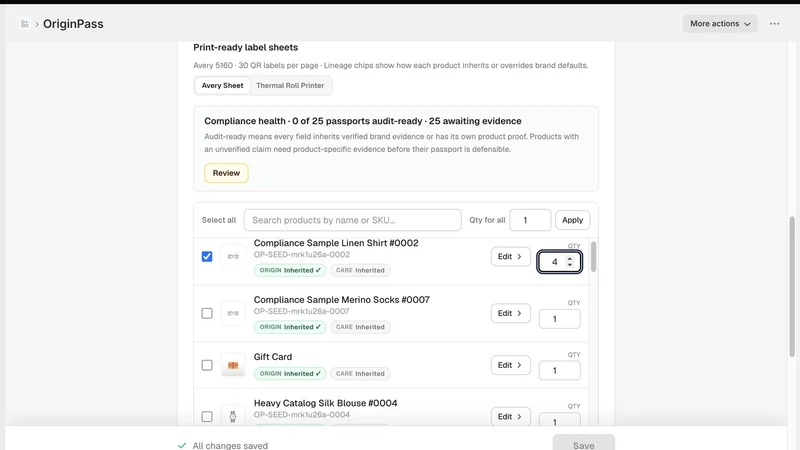
Task: Click Select all products
Action: pyautogui.click(x=219, y=220)
